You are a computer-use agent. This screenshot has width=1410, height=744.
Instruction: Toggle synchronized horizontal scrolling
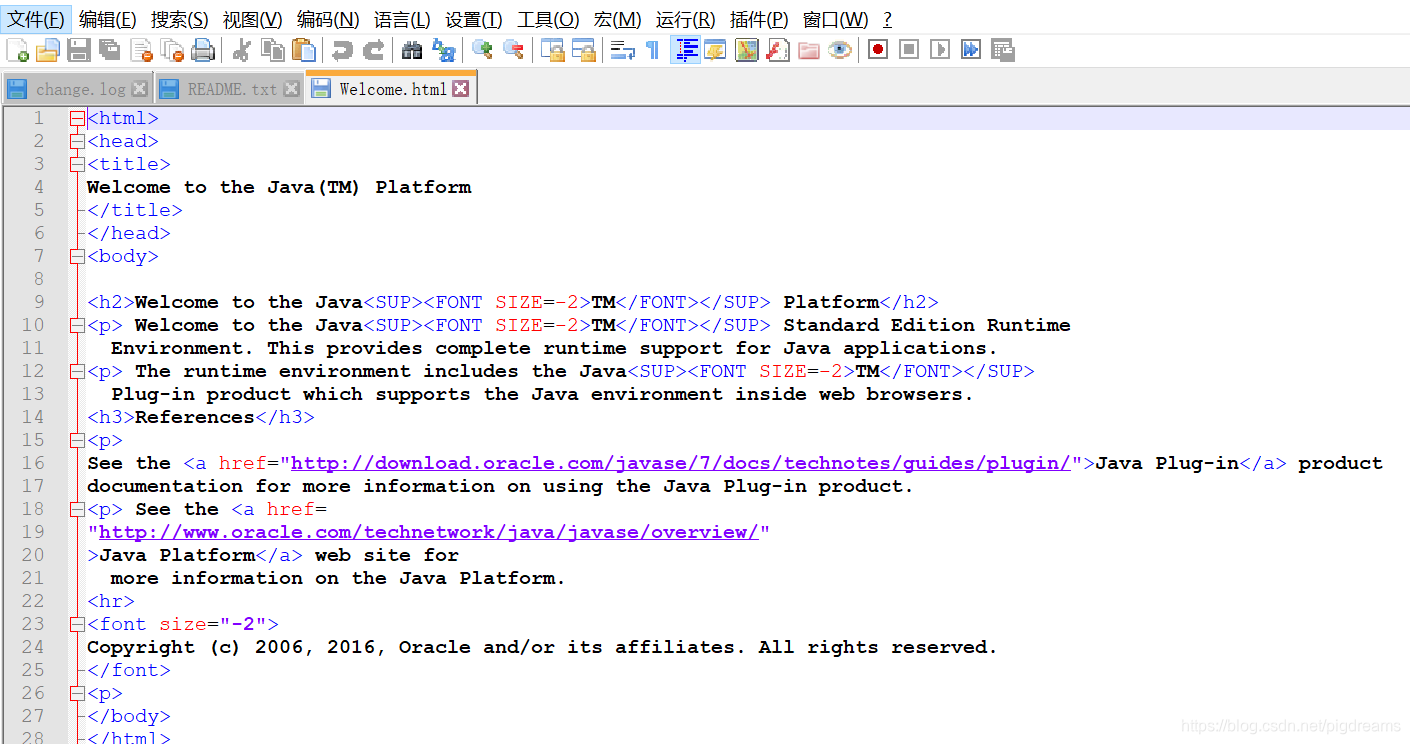click(x=583, y=49)
